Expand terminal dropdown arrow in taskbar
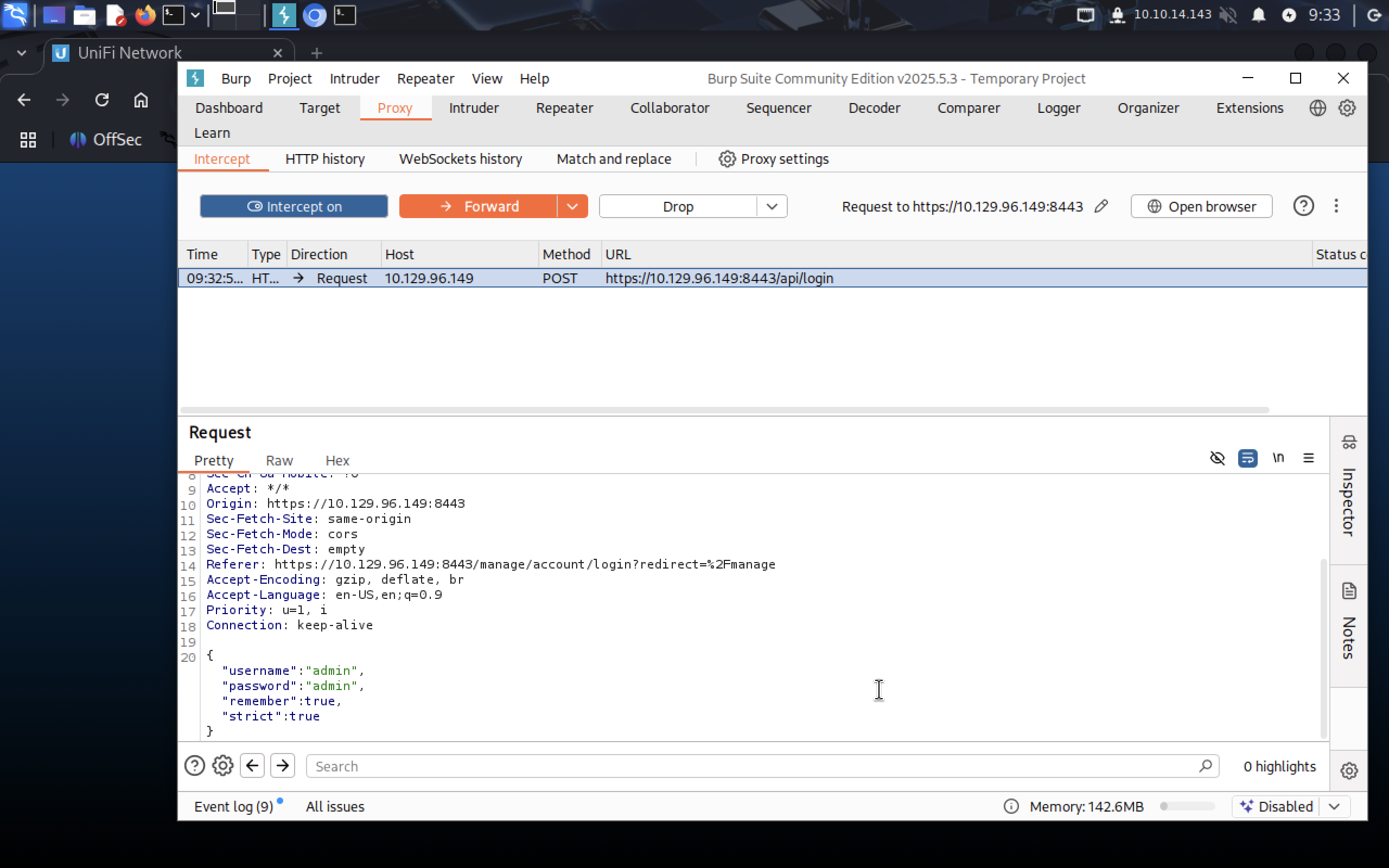The height and width of the screenshot is (868, 1389). (195, 15)
